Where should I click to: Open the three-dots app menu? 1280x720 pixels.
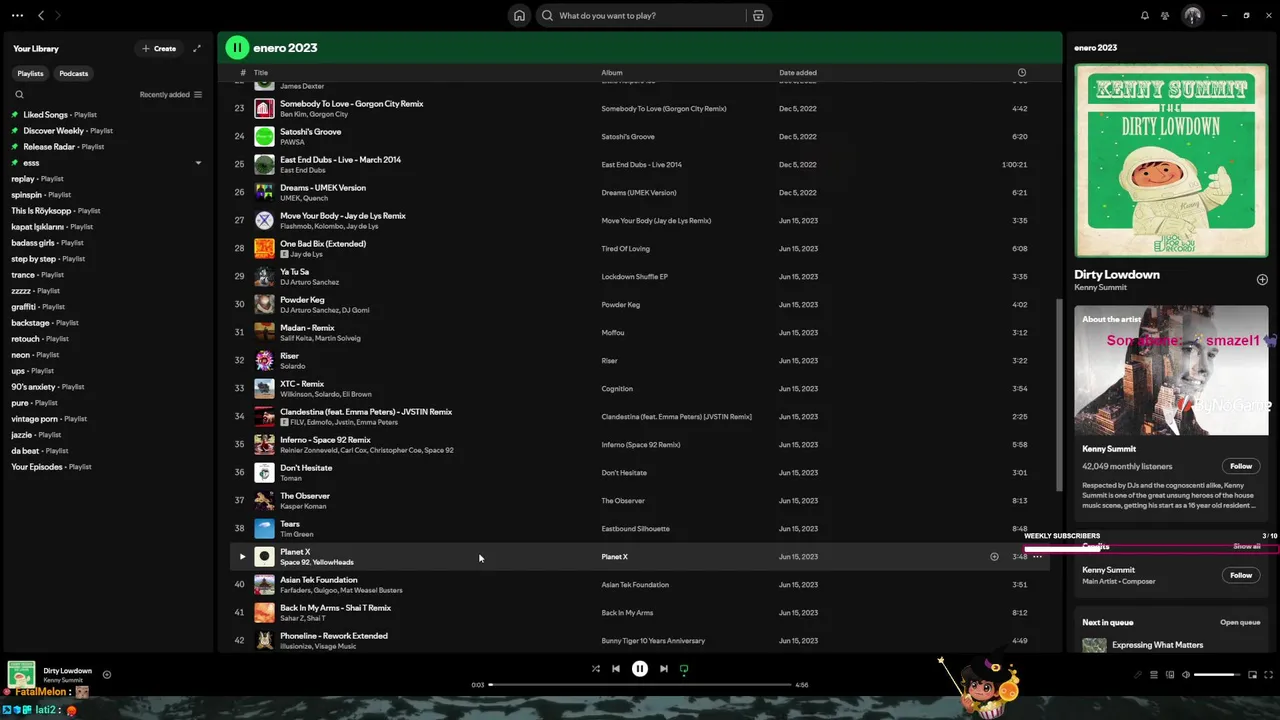click(x=17, y=15)
